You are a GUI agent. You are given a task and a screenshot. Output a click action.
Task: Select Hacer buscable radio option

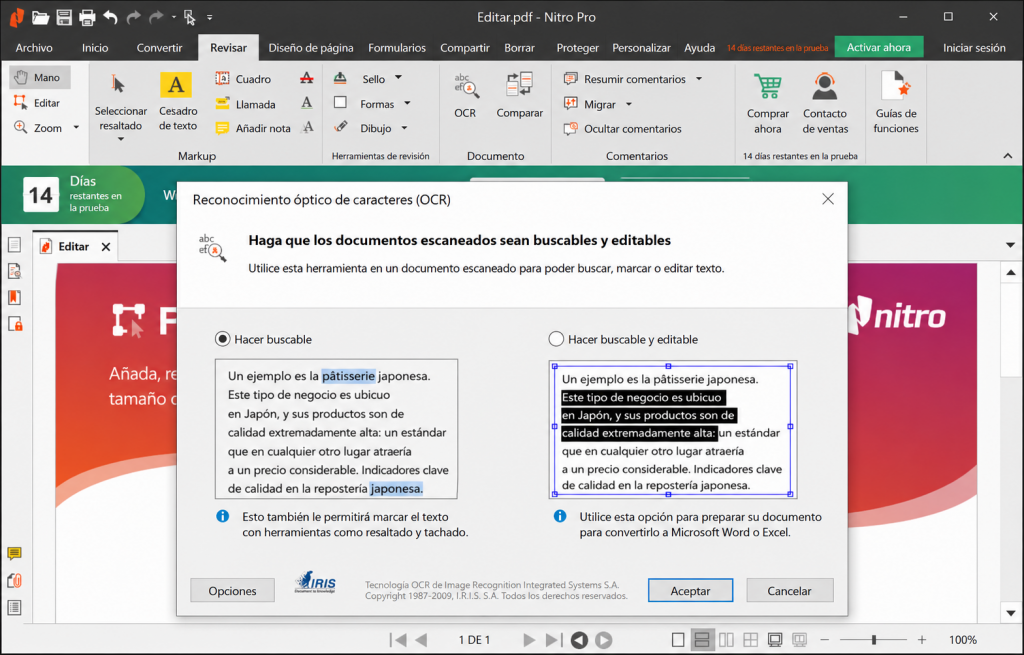(x=223, y=339)
